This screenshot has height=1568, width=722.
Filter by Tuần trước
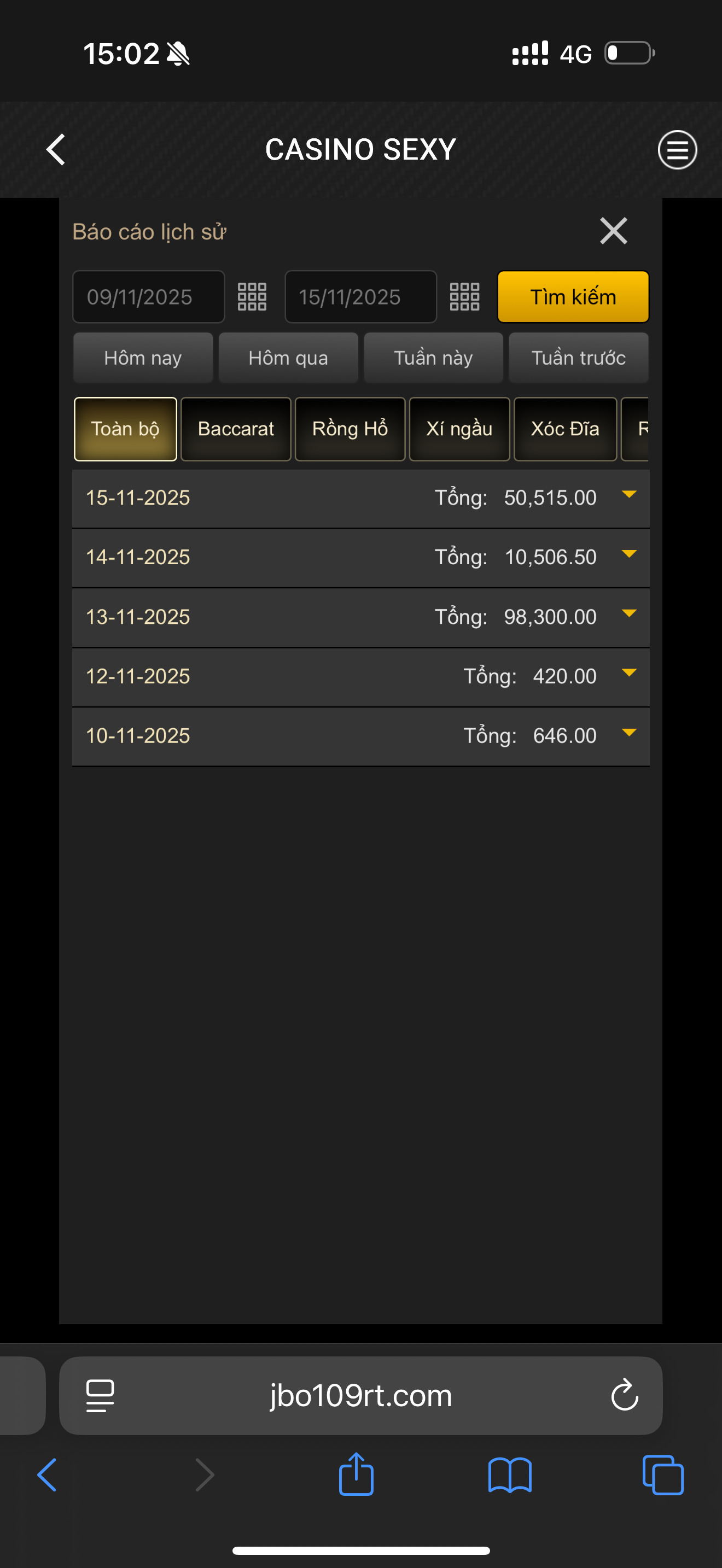tap(578, 358)
